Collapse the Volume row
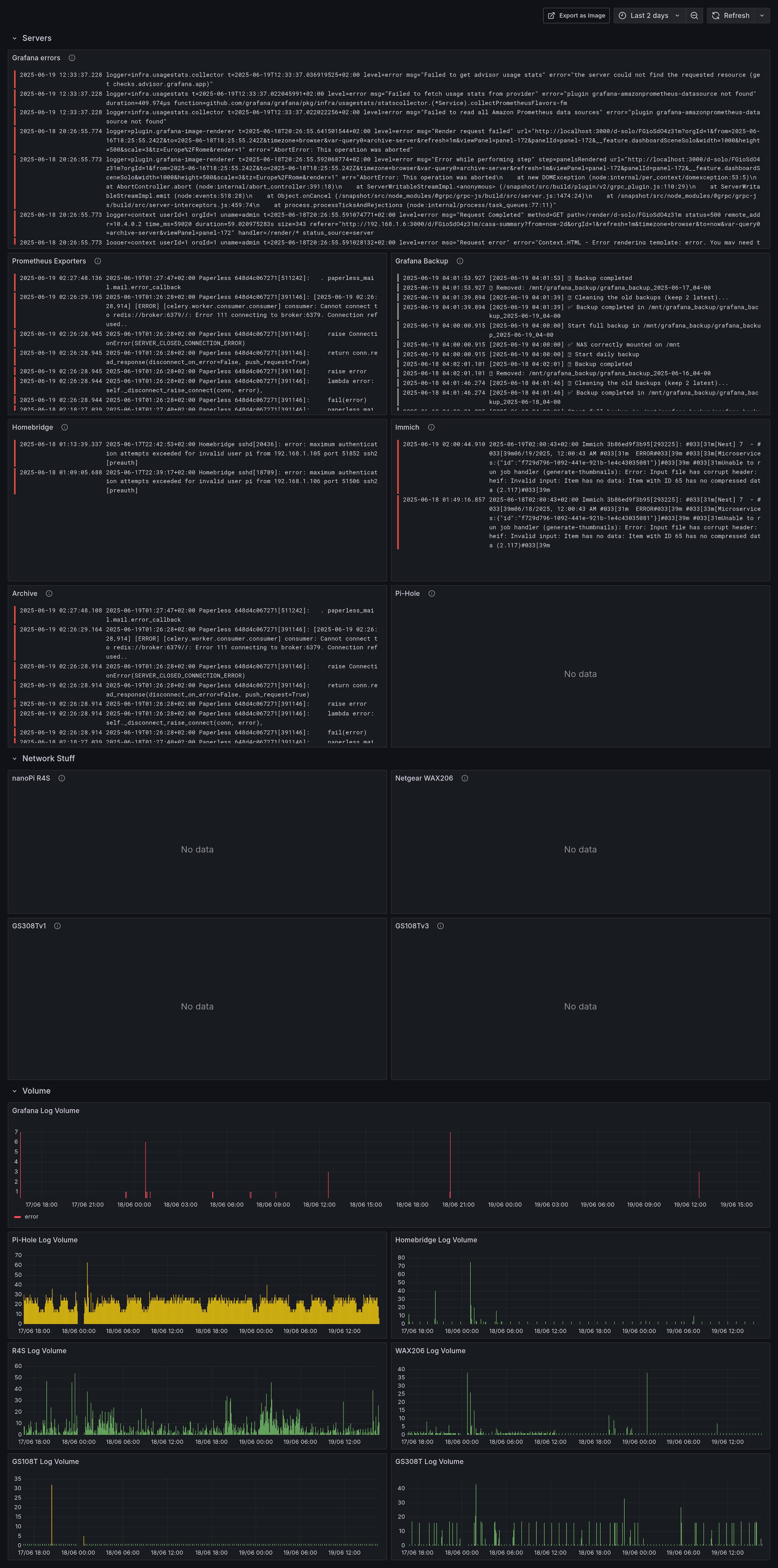This screenshot has width=778, height=1568. 14,1091
